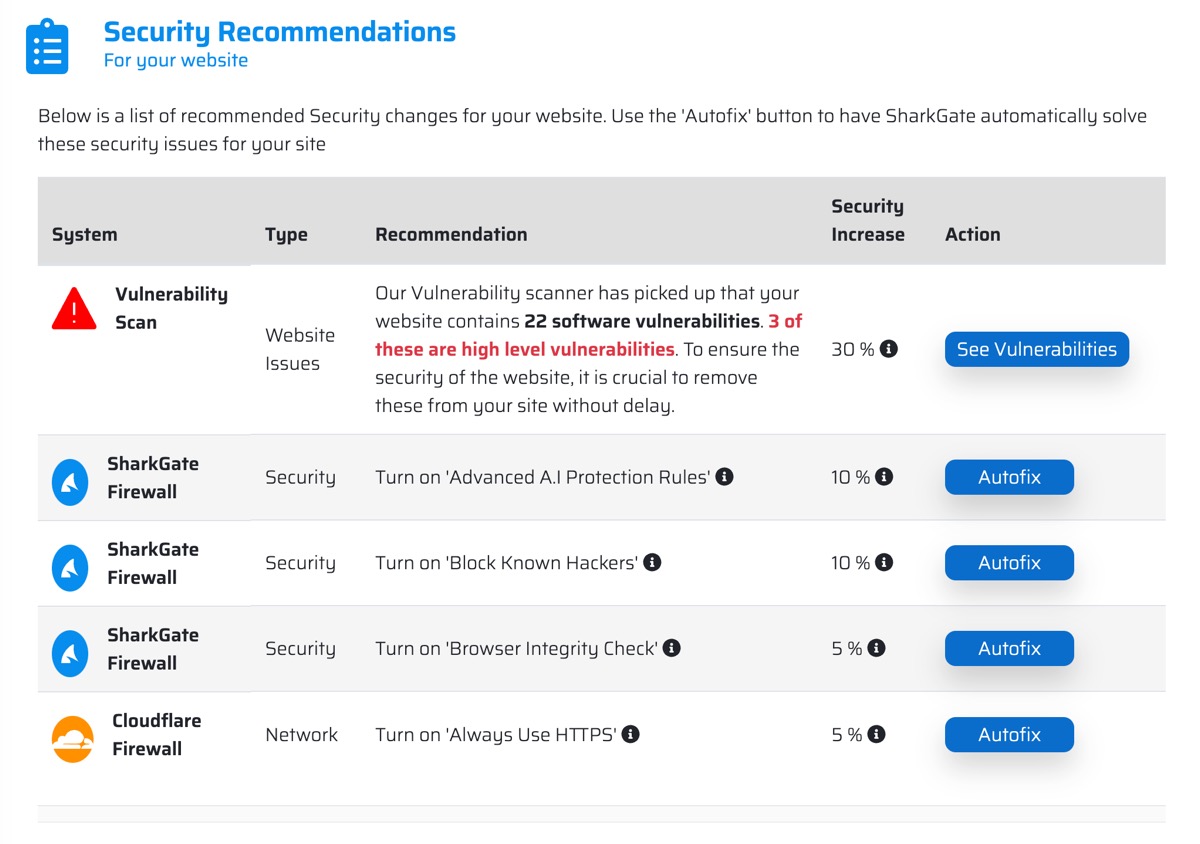
Task: Click the Security Increase column header
Action: (868, 220)
